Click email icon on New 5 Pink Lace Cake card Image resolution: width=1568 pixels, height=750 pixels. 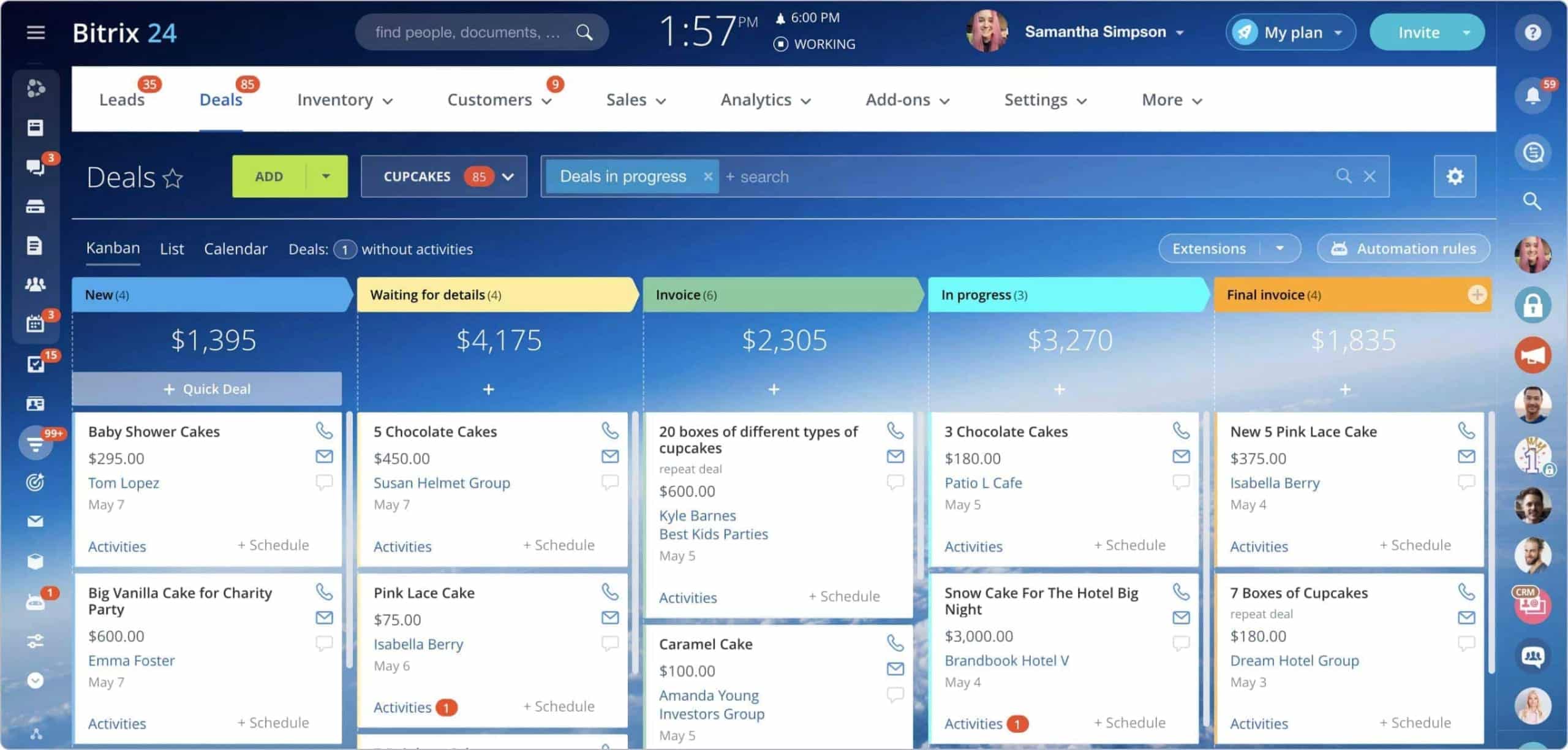click(x=1466, y=456)
